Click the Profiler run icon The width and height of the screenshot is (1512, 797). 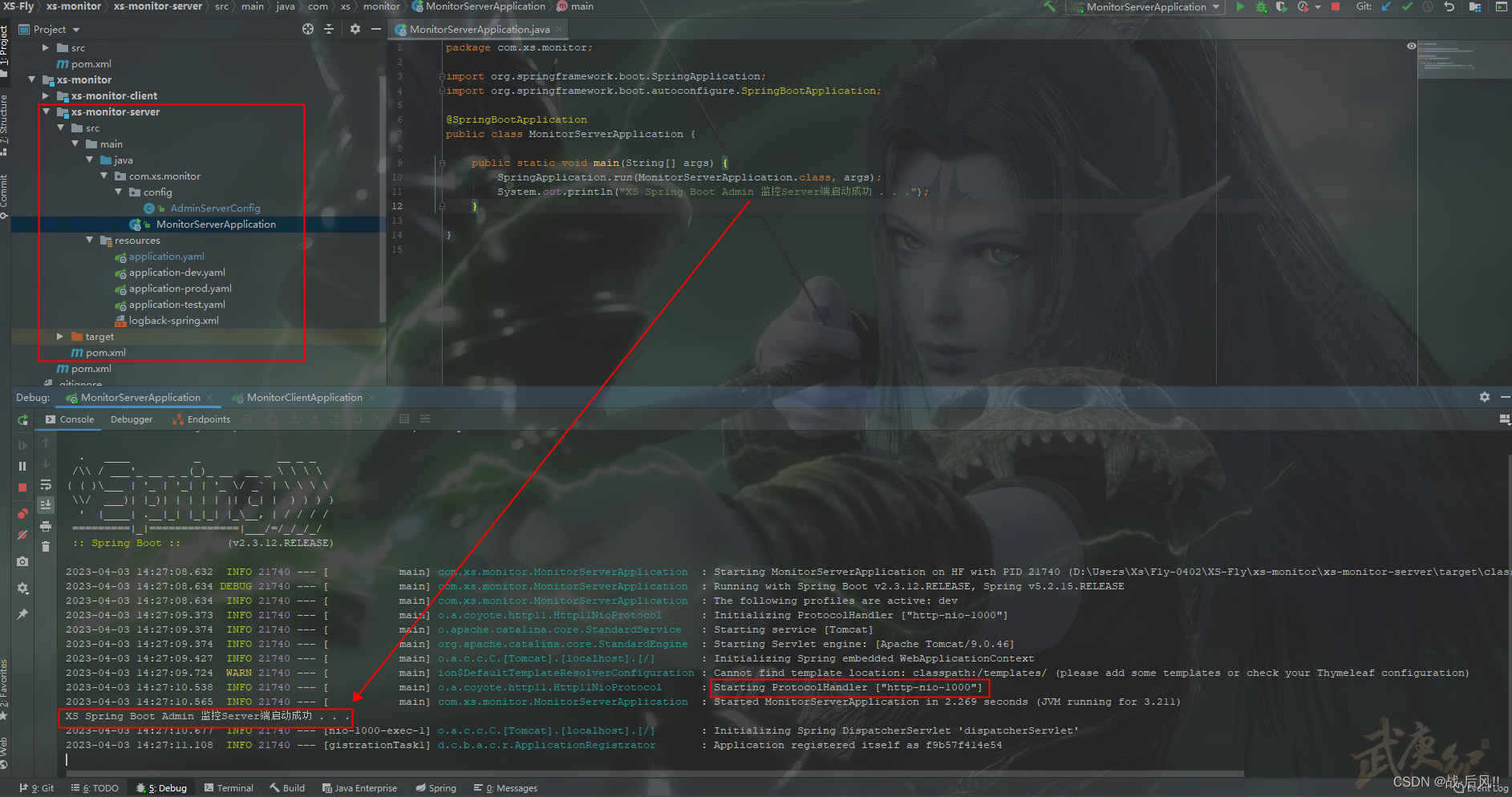1303,7
